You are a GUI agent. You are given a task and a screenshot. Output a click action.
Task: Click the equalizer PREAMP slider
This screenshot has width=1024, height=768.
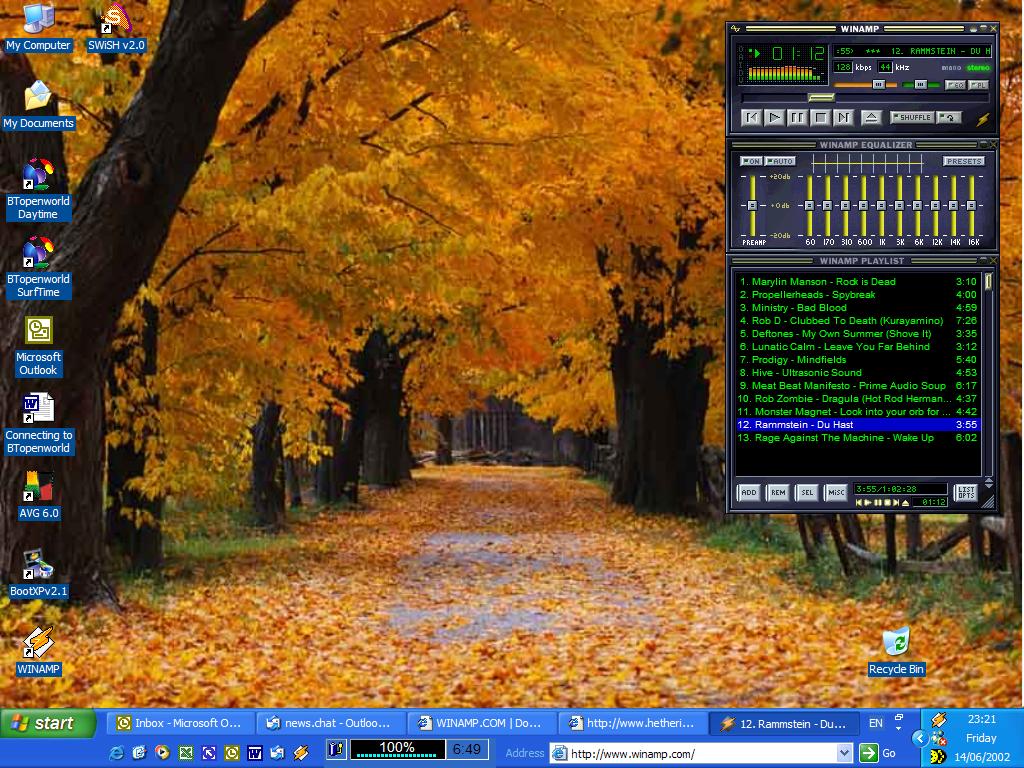pyautogui.click(x=752, y=205)
